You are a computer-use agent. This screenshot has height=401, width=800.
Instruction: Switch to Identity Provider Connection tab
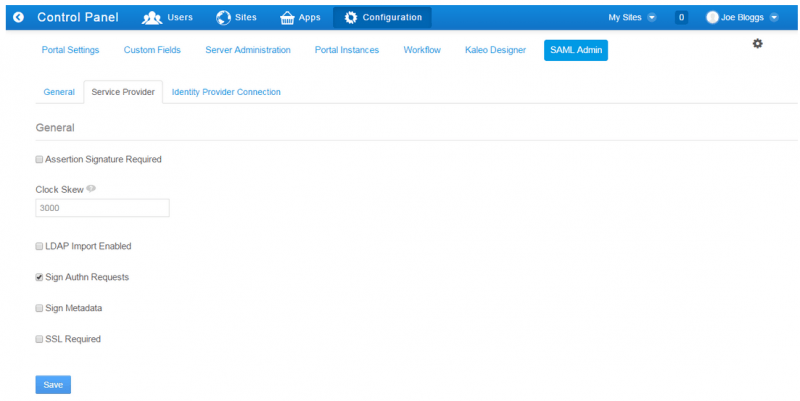click(226, 92)
